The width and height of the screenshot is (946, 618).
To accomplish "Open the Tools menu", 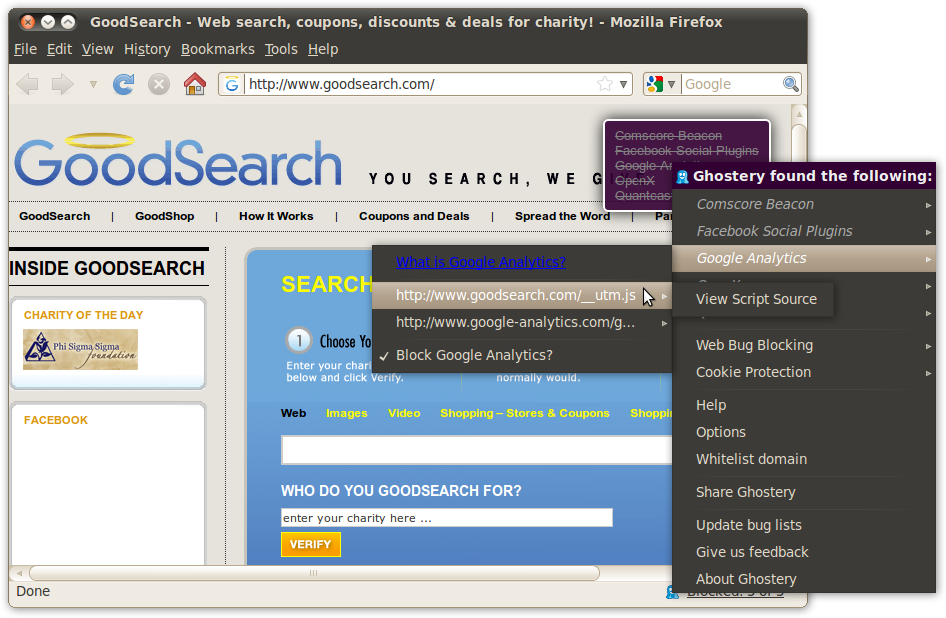I will tap(281, 49).
